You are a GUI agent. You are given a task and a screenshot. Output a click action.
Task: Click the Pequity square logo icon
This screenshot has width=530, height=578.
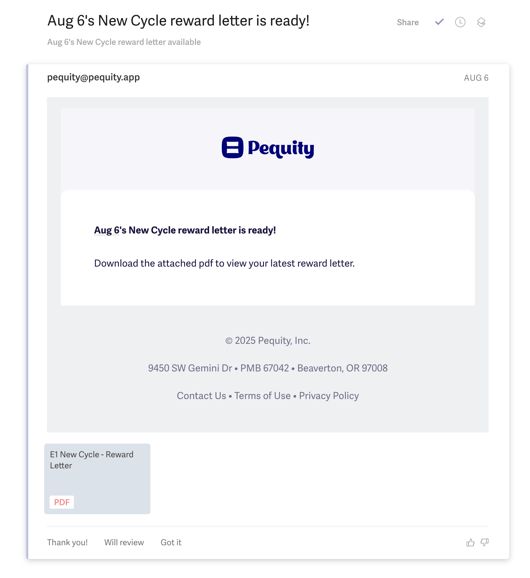[233, 147]
